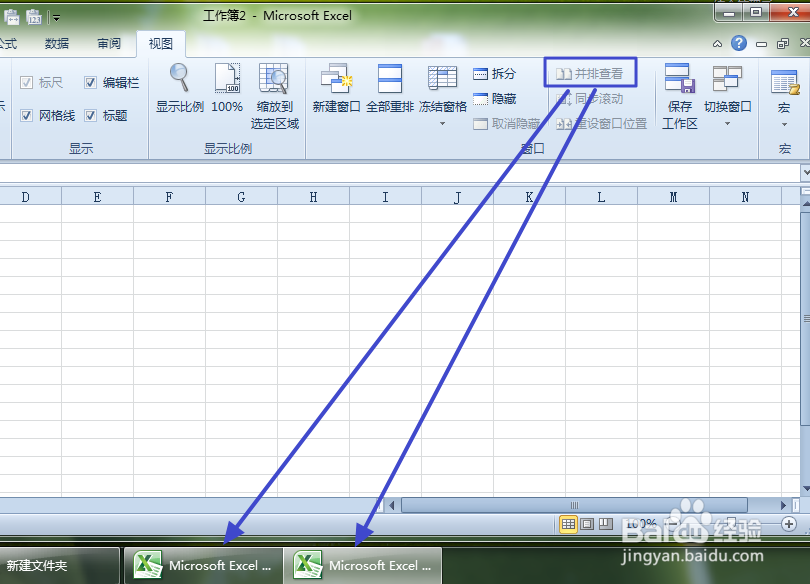Toggle the Formula Bar (编辑栏) checkbox
The height and width of the screenshot is (584, 810).
point(90,83)
